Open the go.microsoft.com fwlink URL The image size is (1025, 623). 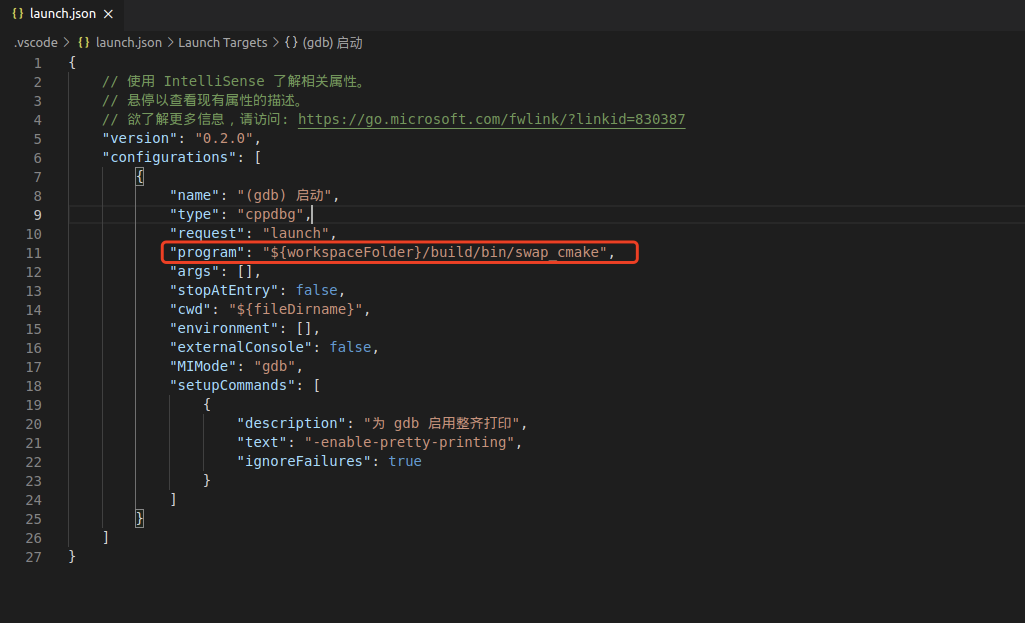click(491, 119)
